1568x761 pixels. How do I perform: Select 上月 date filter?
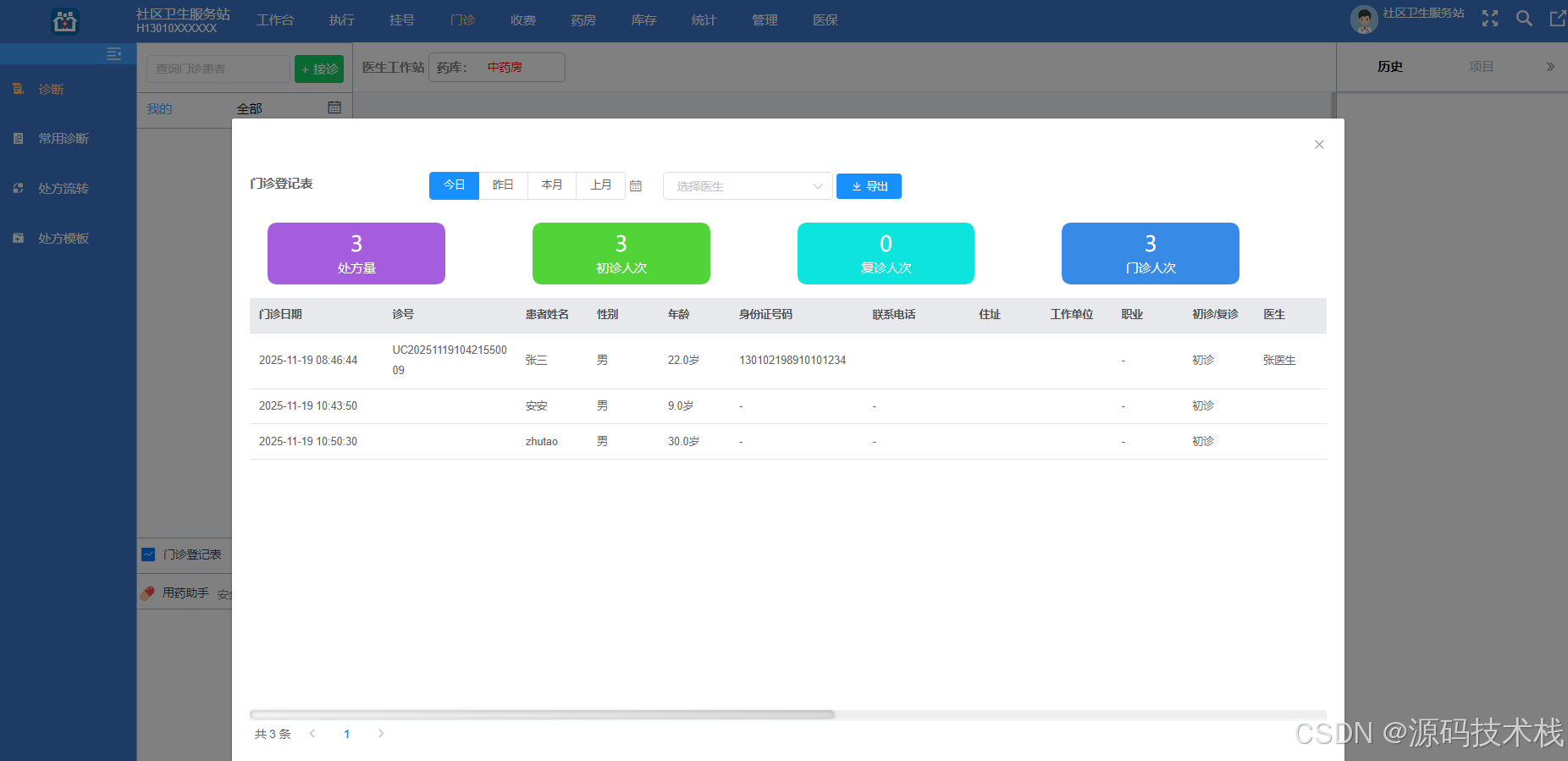[600, 185]
